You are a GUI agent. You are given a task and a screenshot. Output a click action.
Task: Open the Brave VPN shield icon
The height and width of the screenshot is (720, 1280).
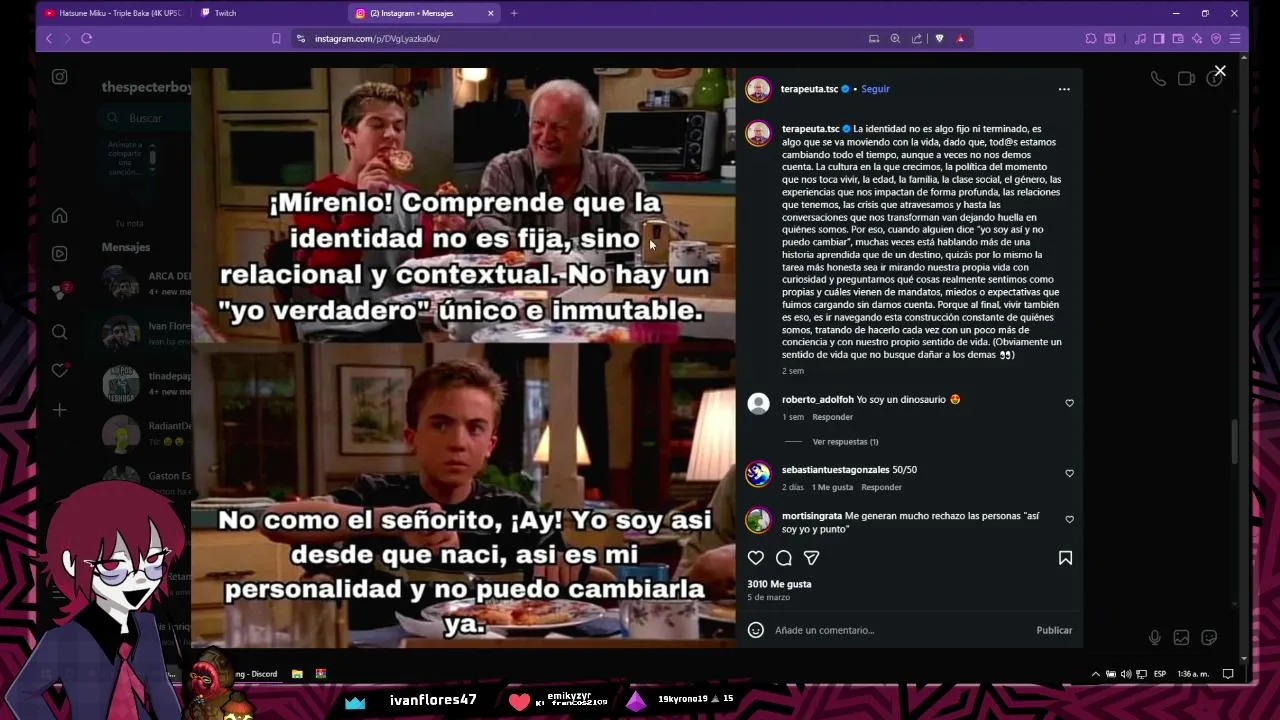tap(1216, 38)
